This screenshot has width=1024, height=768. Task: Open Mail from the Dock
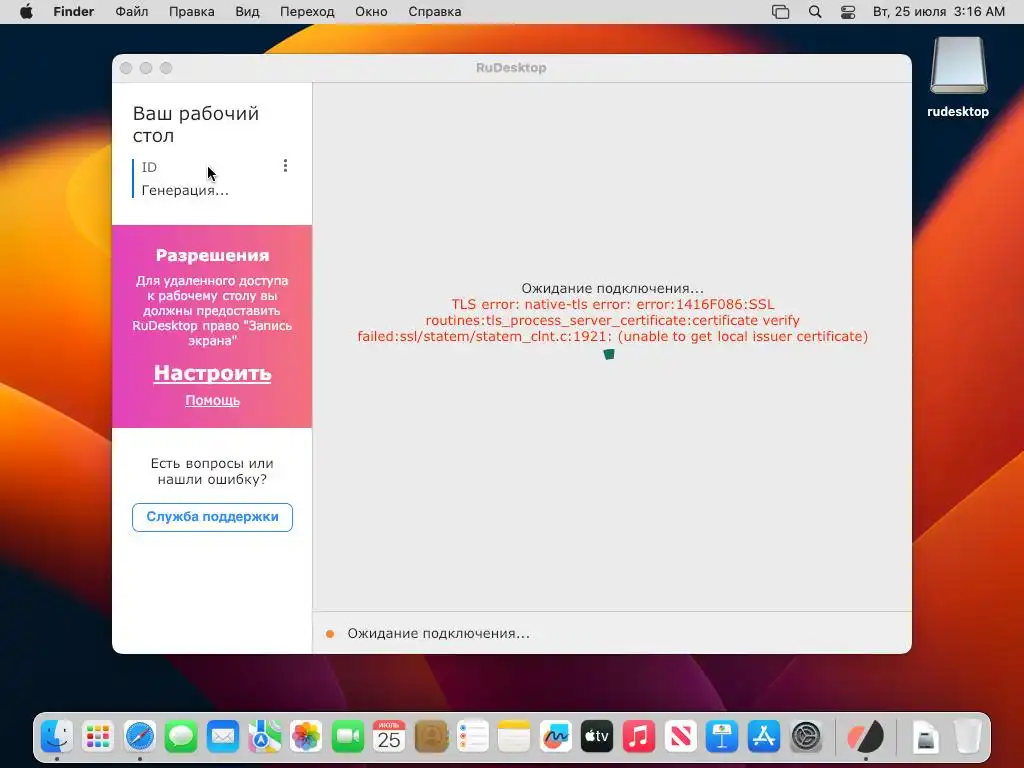(223, 737)
